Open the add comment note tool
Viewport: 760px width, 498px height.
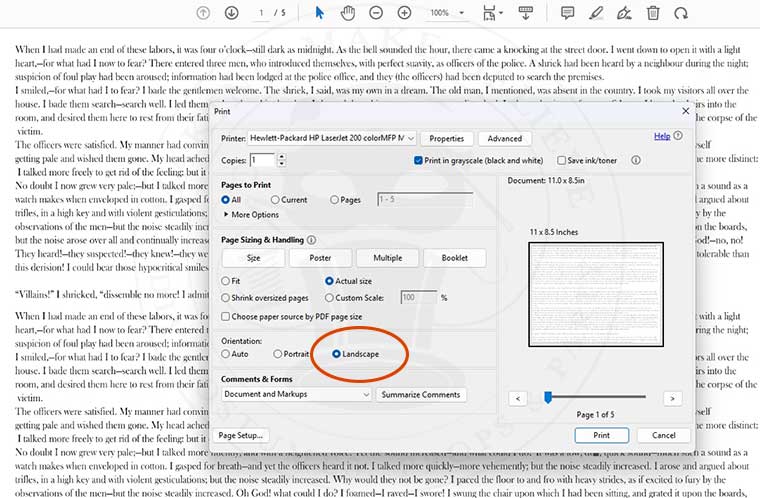[568, 13]
